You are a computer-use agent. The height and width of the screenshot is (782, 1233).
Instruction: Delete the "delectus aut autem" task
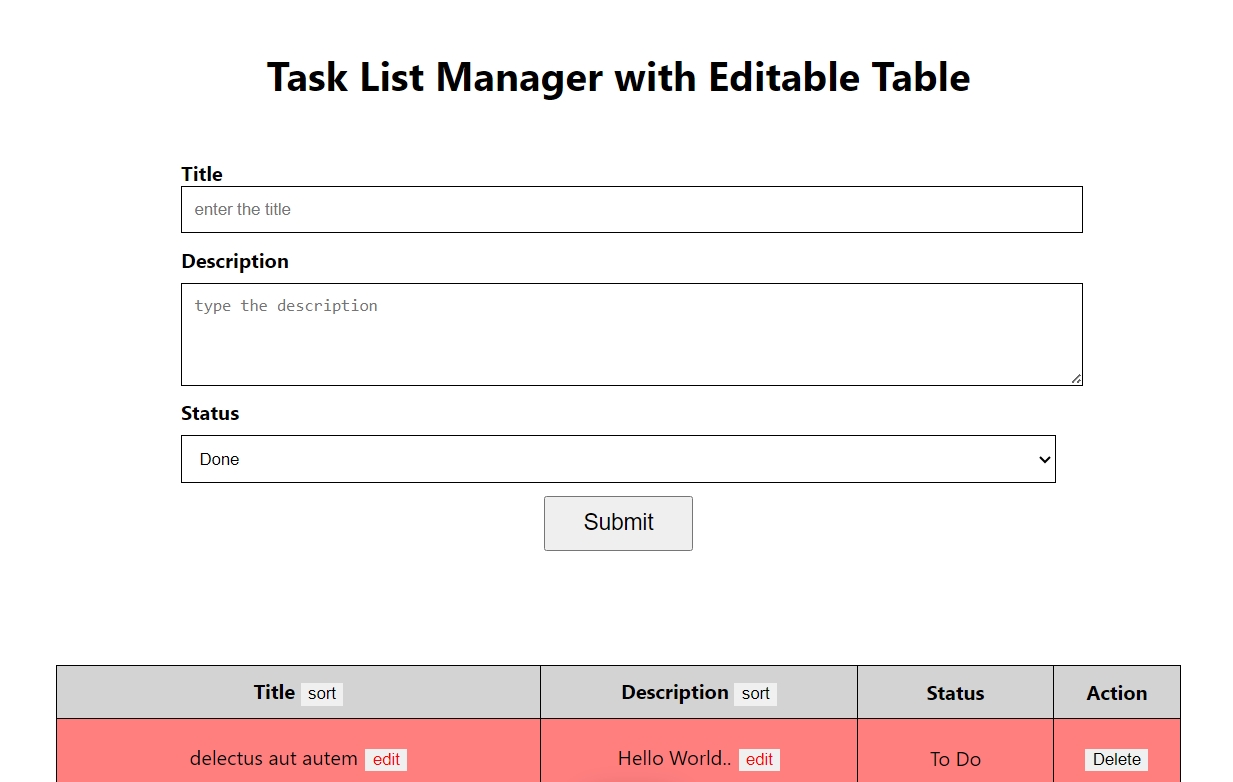click(x=1116, y=760)
